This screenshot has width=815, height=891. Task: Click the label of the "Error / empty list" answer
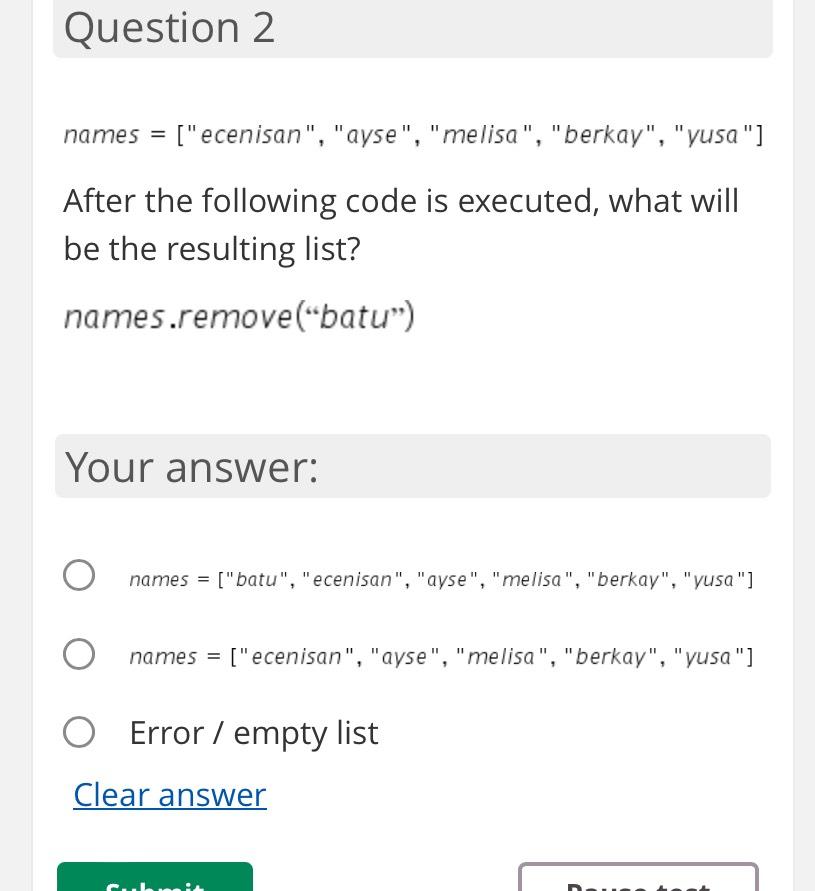point(253,732)
